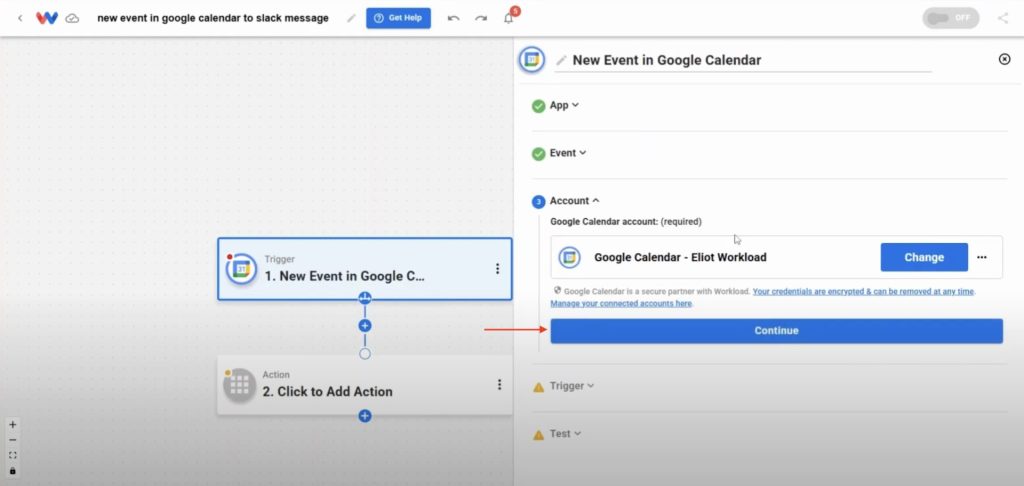
Task: Click the Get Help button
Action: (398, 18)
